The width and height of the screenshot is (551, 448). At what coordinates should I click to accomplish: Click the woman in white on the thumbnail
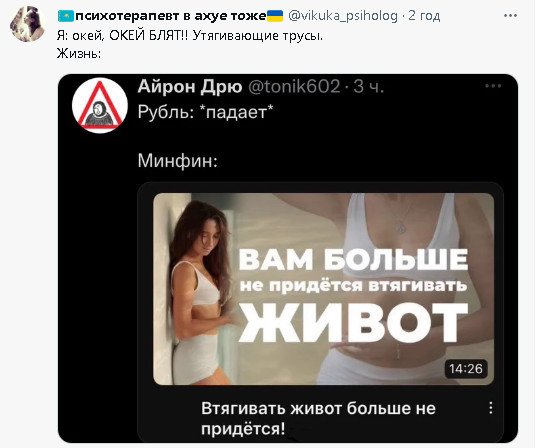pyautogui.click(x=199, y=292)
